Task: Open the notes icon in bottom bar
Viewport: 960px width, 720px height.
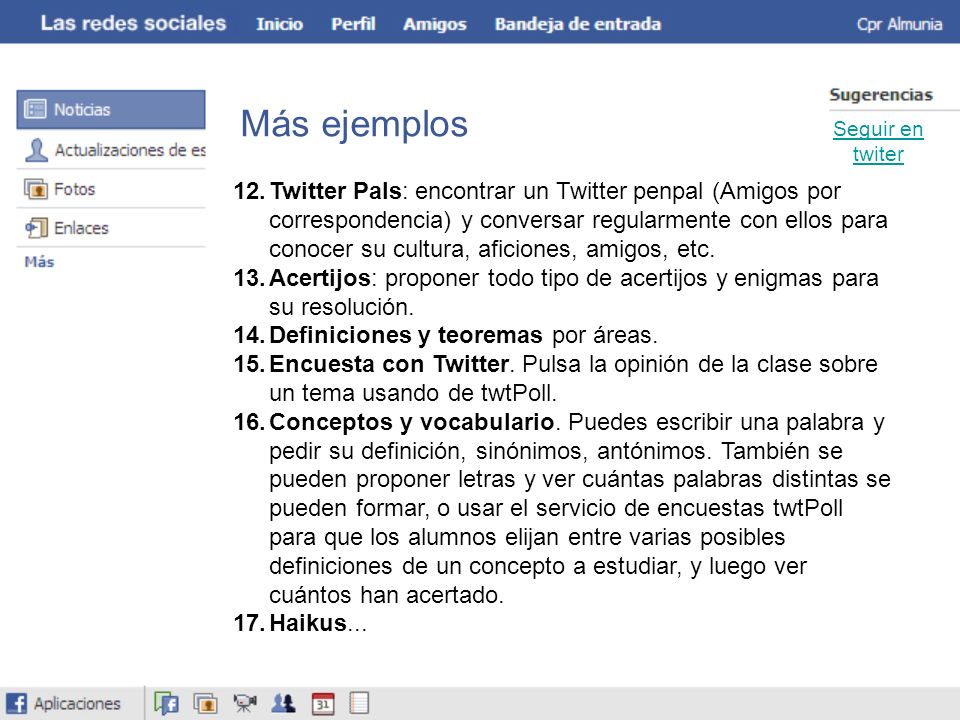Action: pyautogui.click(x=359, y=703)
